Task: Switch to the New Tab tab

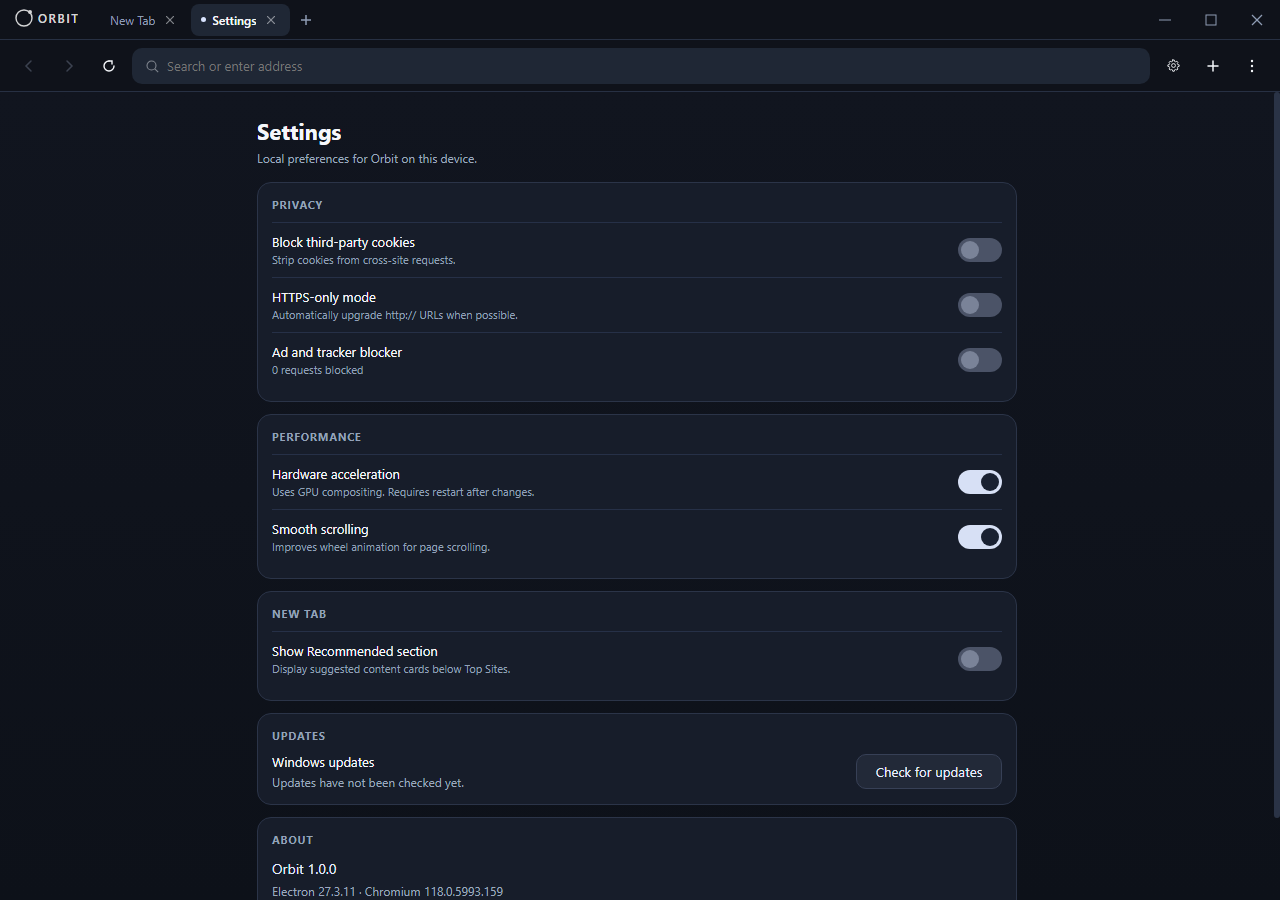Action: [130, 20]
